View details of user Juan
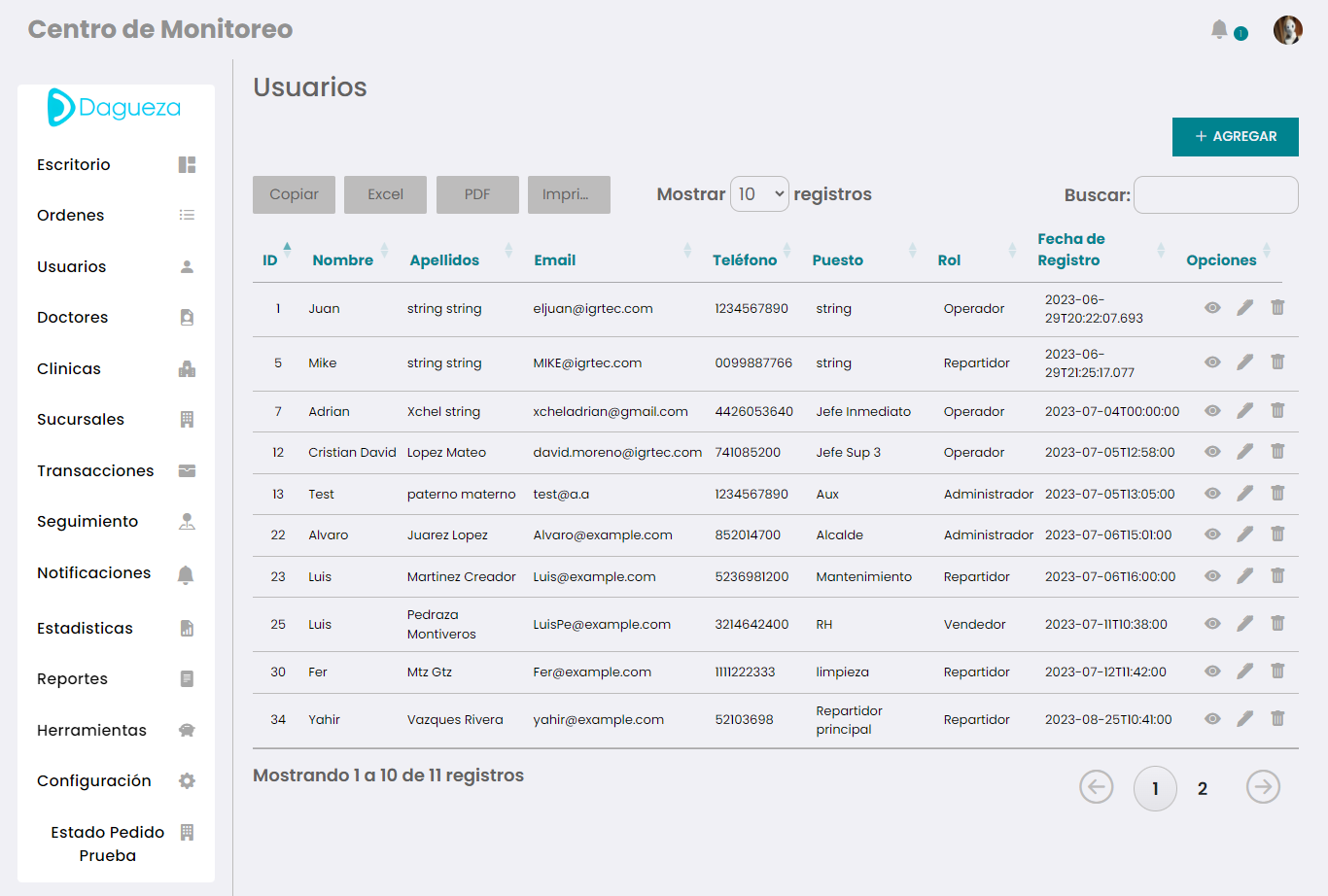Image resolution: width=1328 pixels, height=896 pixels. pos(1212,307)
